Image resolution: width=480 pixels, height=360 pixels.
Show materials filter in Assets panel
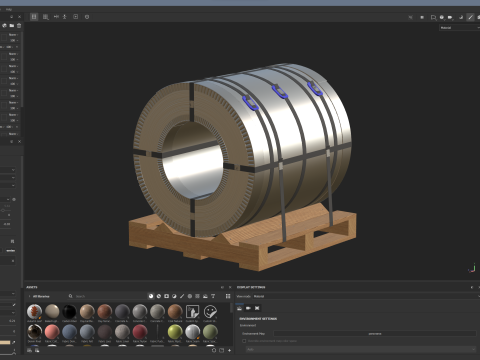[x=151, y=296]
